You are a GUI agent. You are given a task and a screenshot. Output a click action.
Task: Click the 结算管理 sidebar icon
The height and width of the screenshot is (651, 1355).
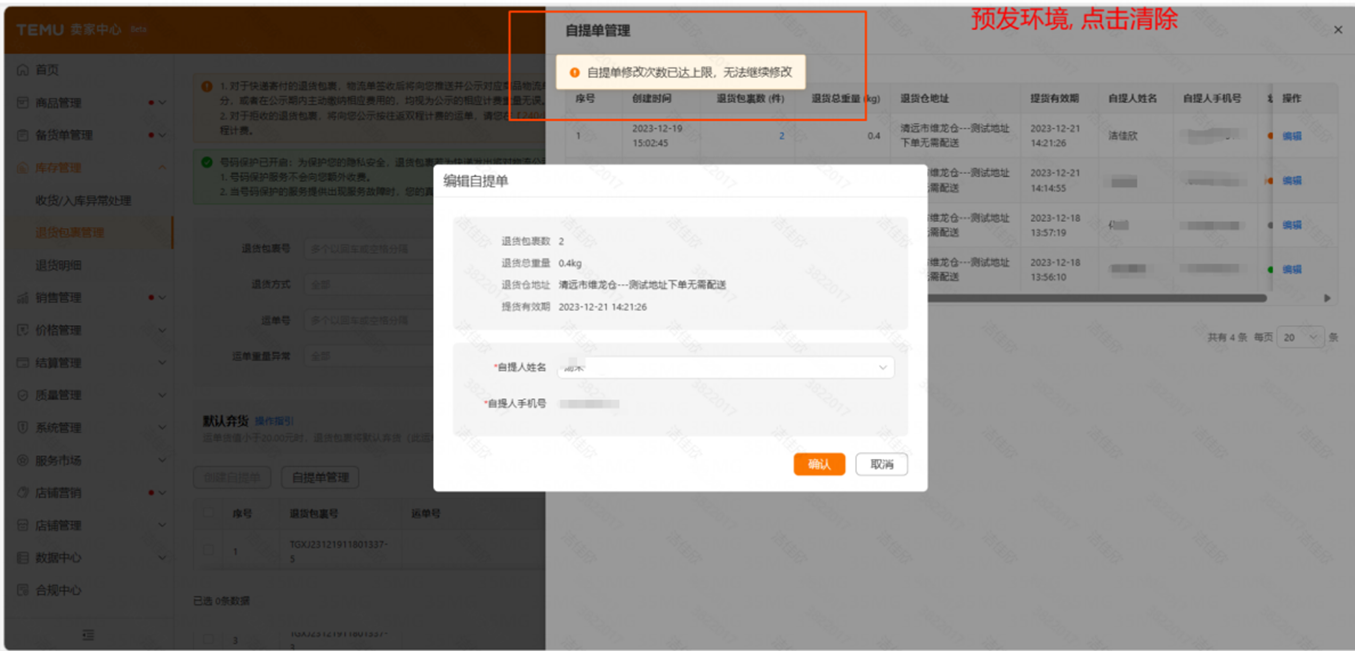(x=22, y=363)
